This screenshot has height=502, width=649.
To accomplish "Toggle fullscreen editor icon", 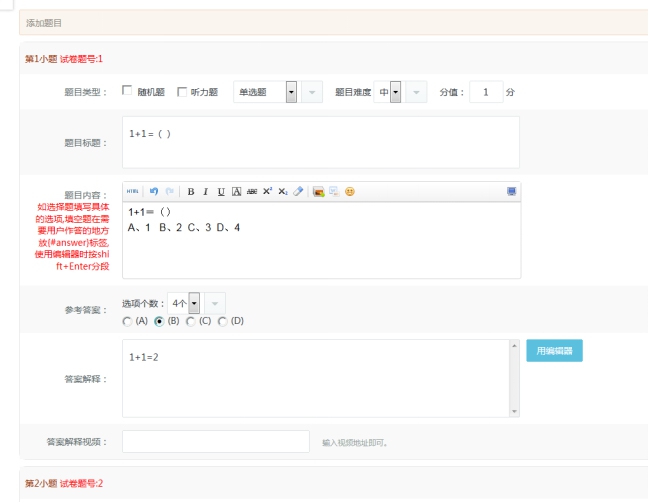I will [x=511, y=191].
